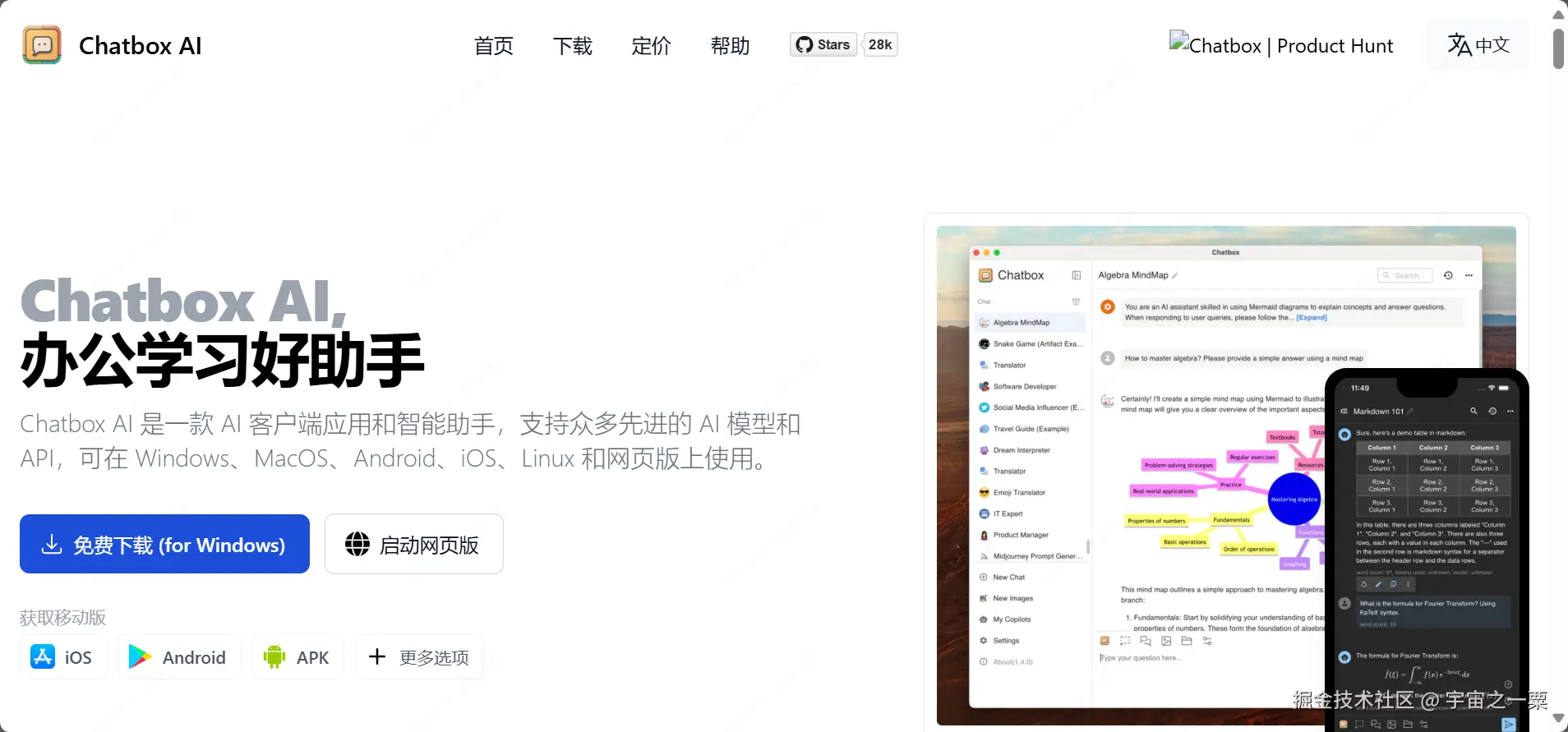Click the send button in phone mockup
Image resolution: width=1568 pixels, height=732 pixels.
[1509, 724]
